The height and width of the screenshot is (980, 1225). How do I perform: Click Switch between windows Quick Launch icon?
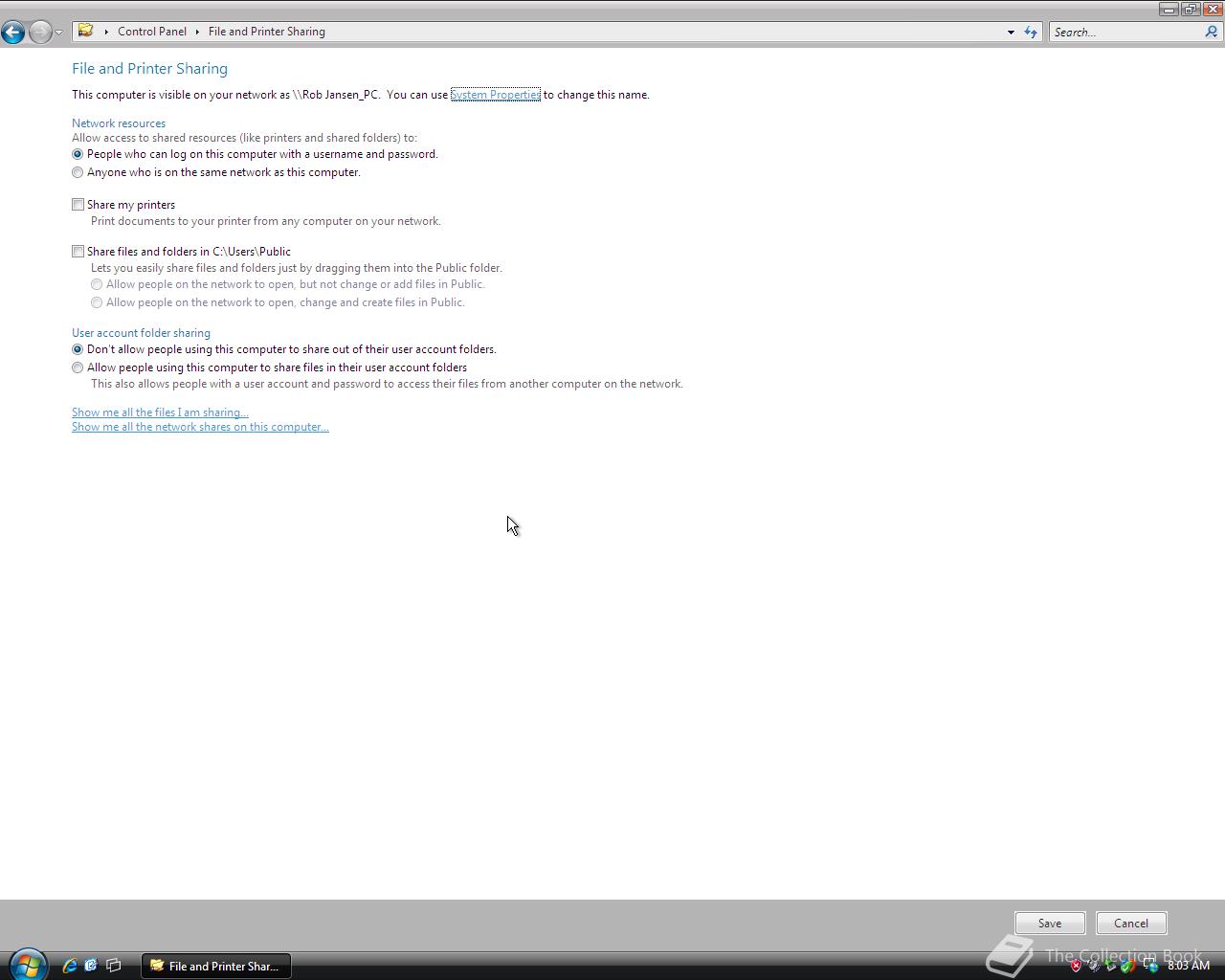113,966
